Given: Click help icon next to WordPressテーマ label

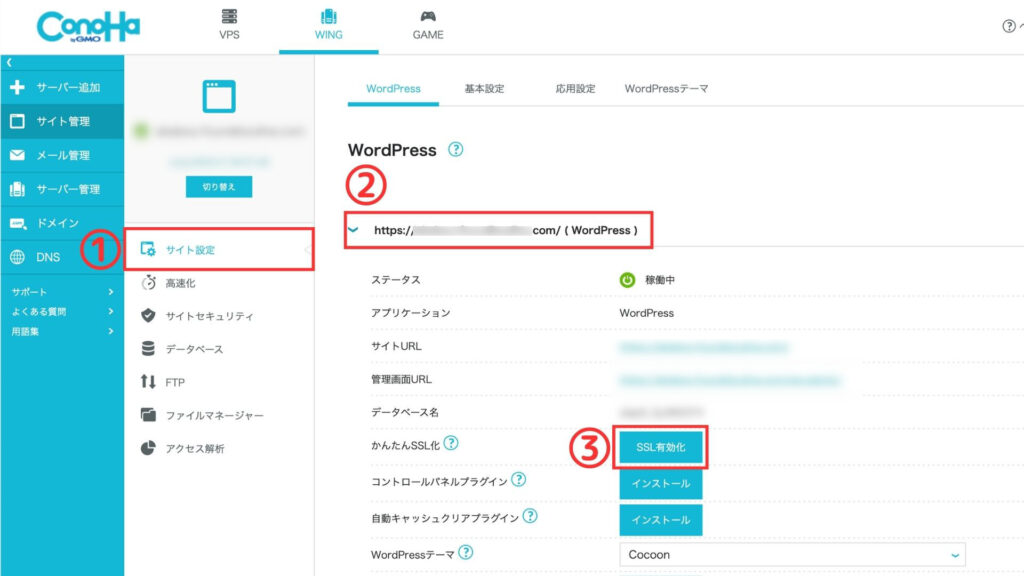Looking at the screenshot, I should pyautogui.click(x=466, y=552).
